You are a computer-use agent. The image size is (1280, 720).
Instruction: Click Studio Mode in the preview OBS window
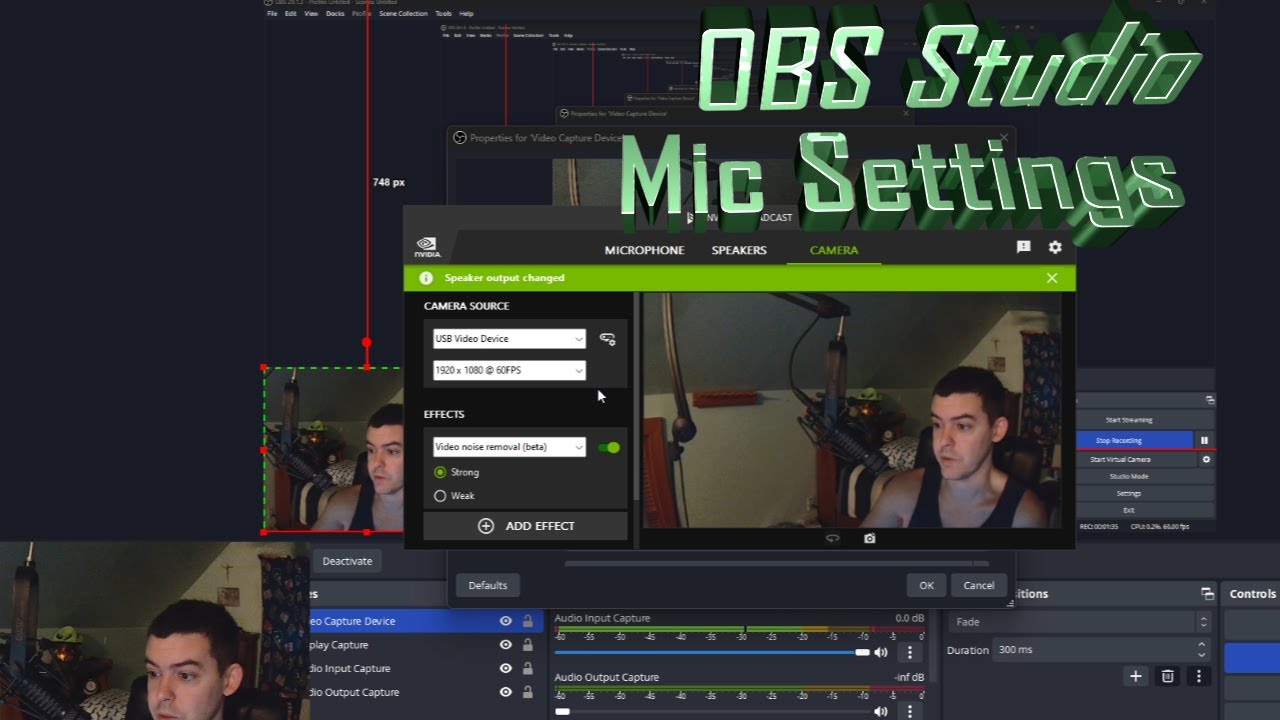click(1129, 477)
